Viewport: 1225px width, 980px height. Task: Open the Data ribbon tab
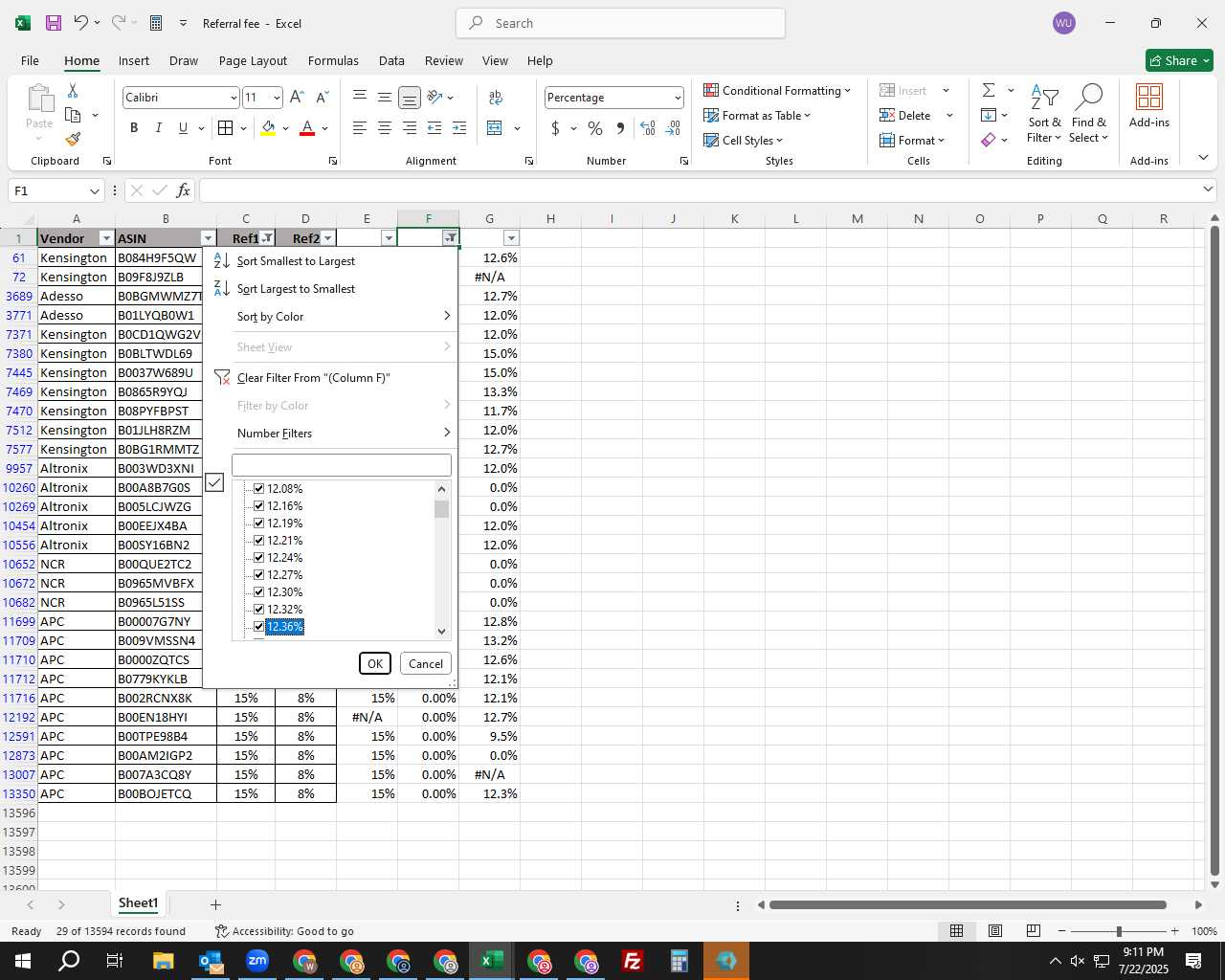click(391, 60)
